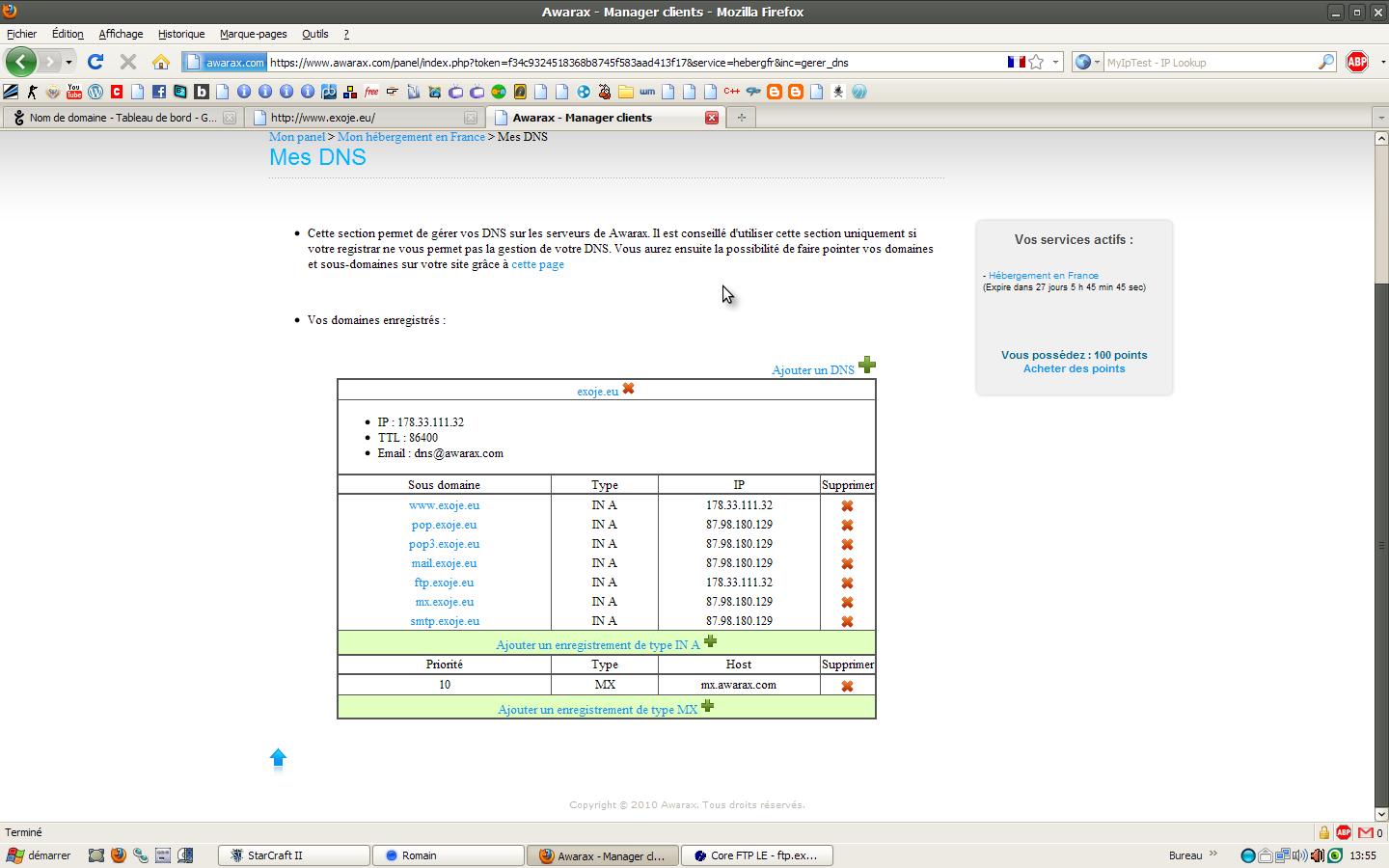Delete the mx.exoje.eu record
This screenshot has width=1389, height=868.
(847, 602)
